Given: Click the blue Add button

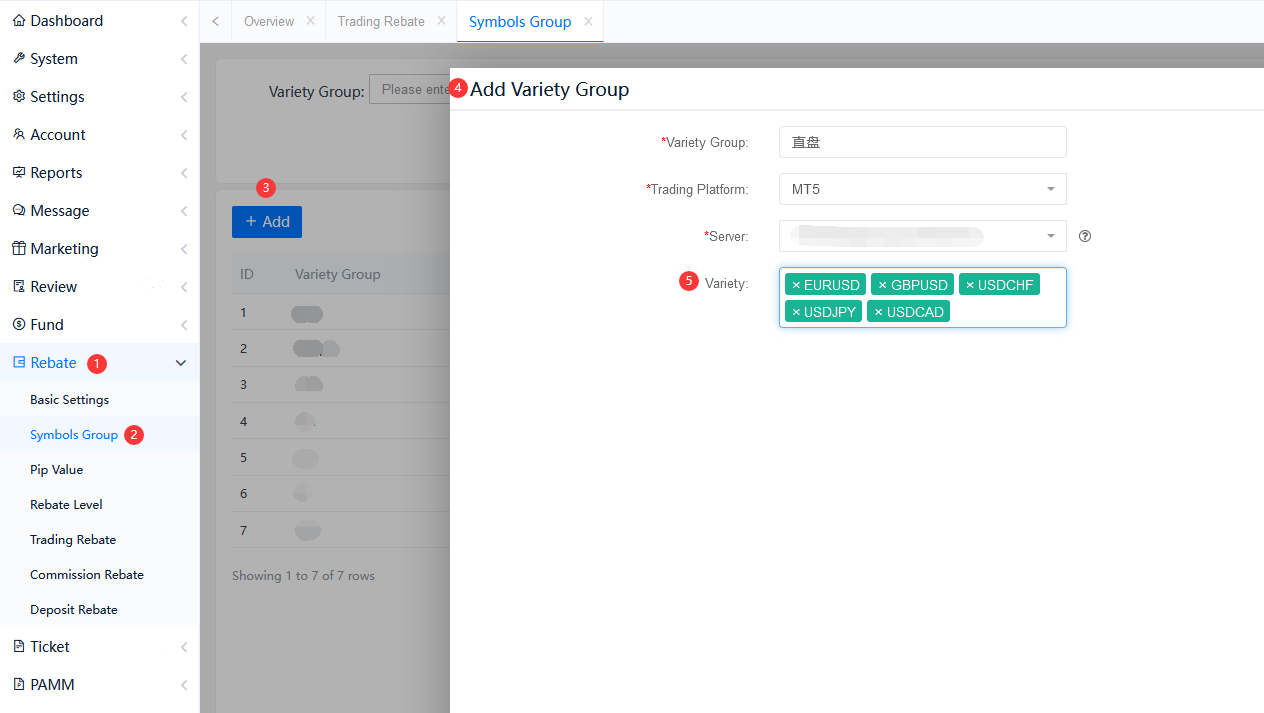Looking at the screenshot, I should coord(267,222).
